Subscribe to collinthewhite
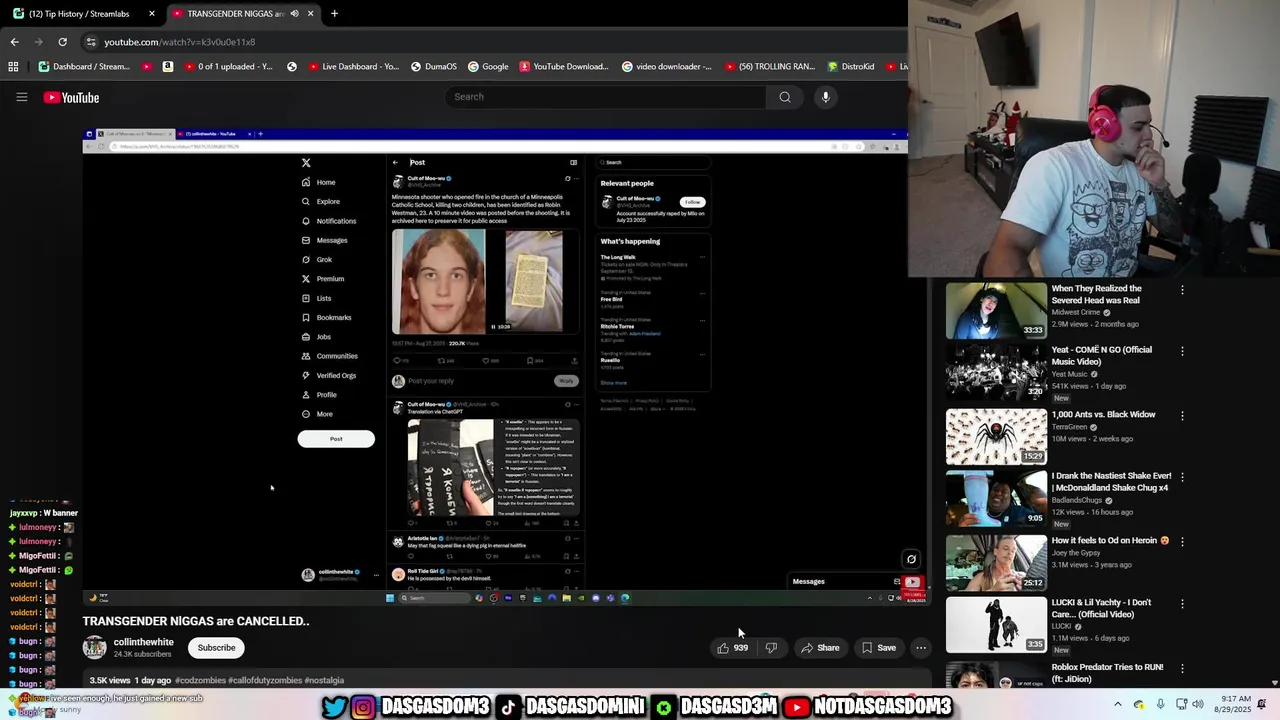 coord(216,648)
